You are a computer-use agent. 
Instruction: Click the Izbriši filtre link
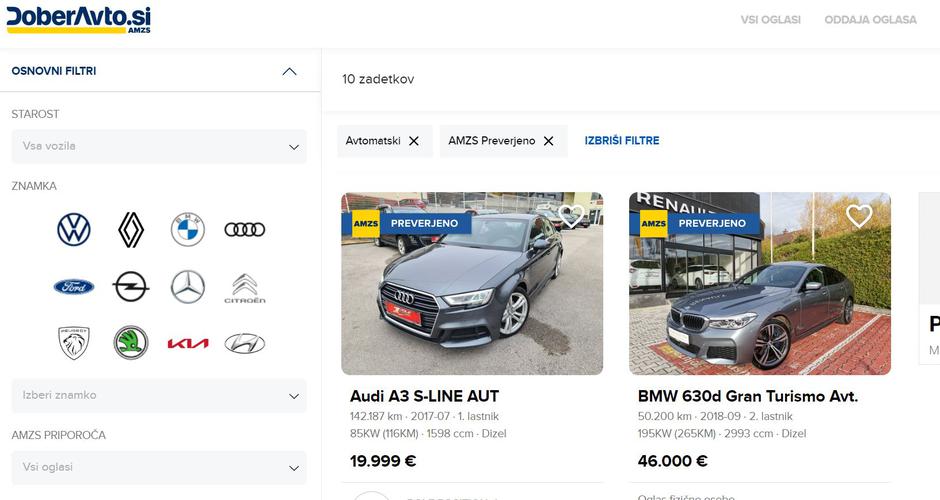[x=622, y=141]
